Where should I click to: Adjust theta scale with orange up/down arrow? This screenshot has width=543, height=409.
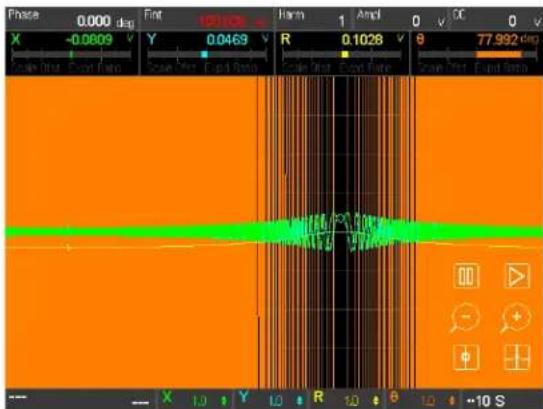tap(452, 401)
